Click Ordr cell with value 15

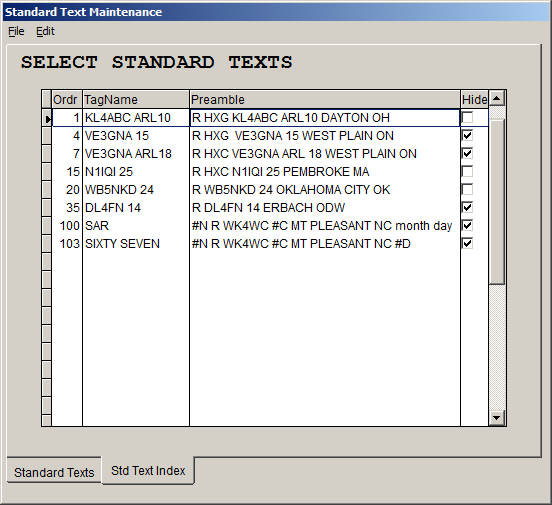point(67,172)
